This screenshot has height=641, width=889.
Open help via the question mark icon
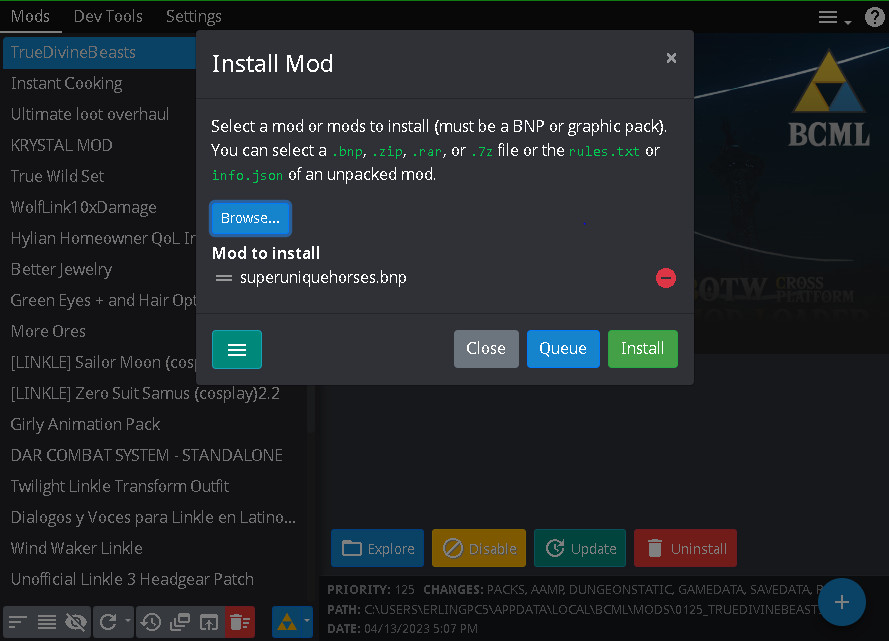pyautogui.click(x=873, y=17)
